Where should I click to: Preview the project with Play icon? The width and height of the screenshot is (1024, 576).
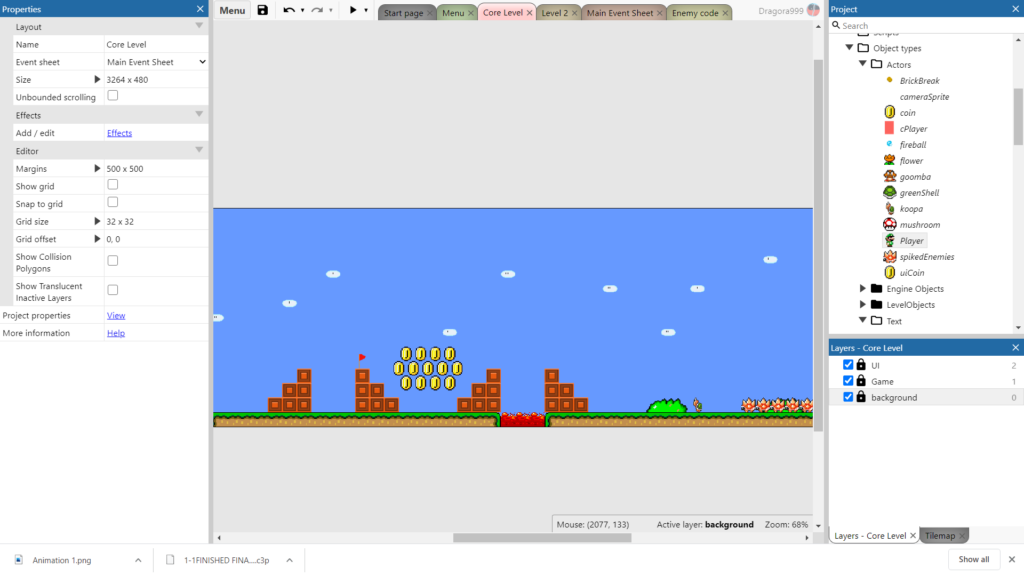pyautogui.click(x=353, y=10)
